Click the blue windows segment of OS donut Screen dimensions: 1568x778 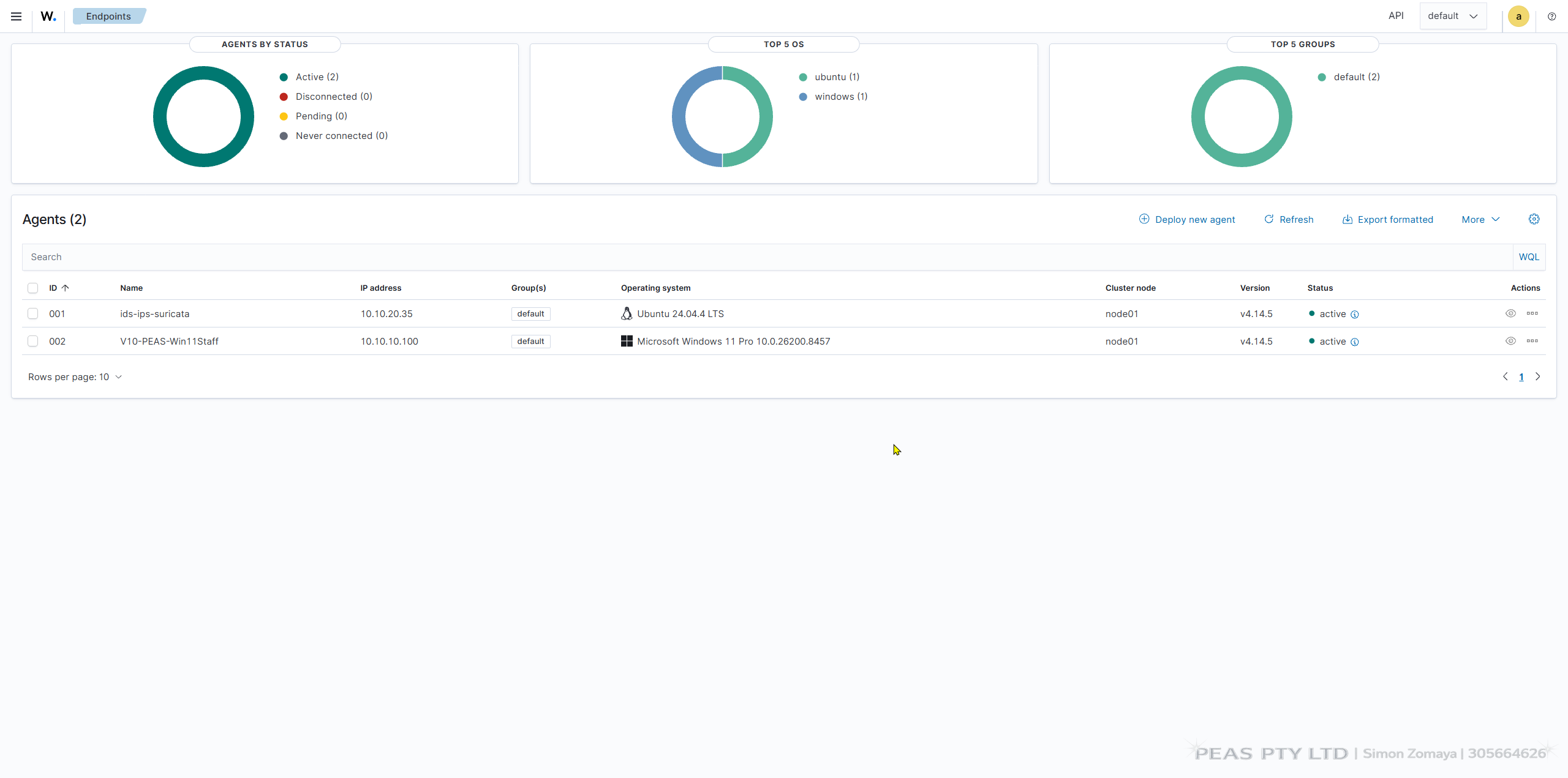[x=679, y=117]
